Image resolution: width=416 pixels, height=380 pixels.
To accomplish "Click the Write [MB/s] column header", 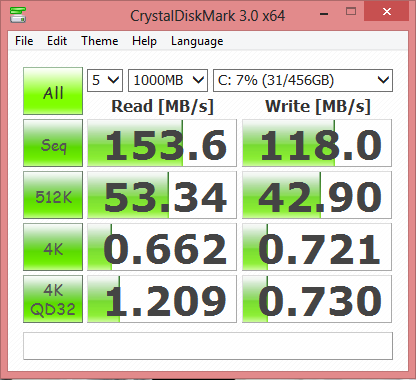I will tap(318, 107).
